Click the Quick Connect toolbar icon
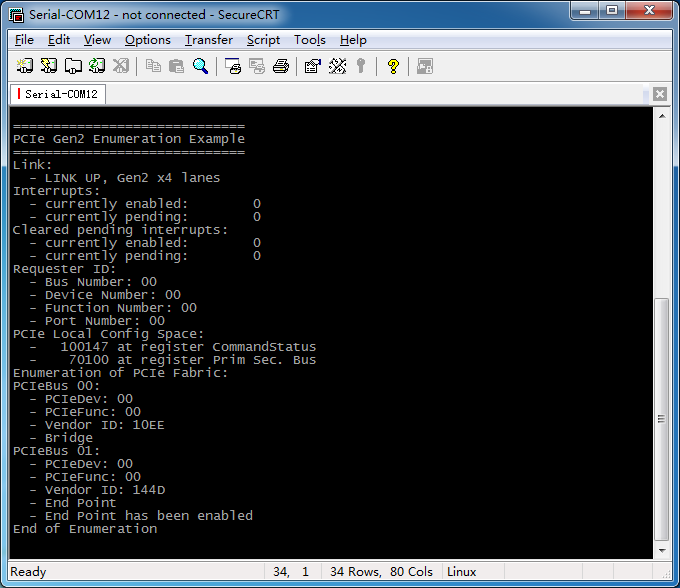Screen dimensions: 680x588 [x=49, y=66]
